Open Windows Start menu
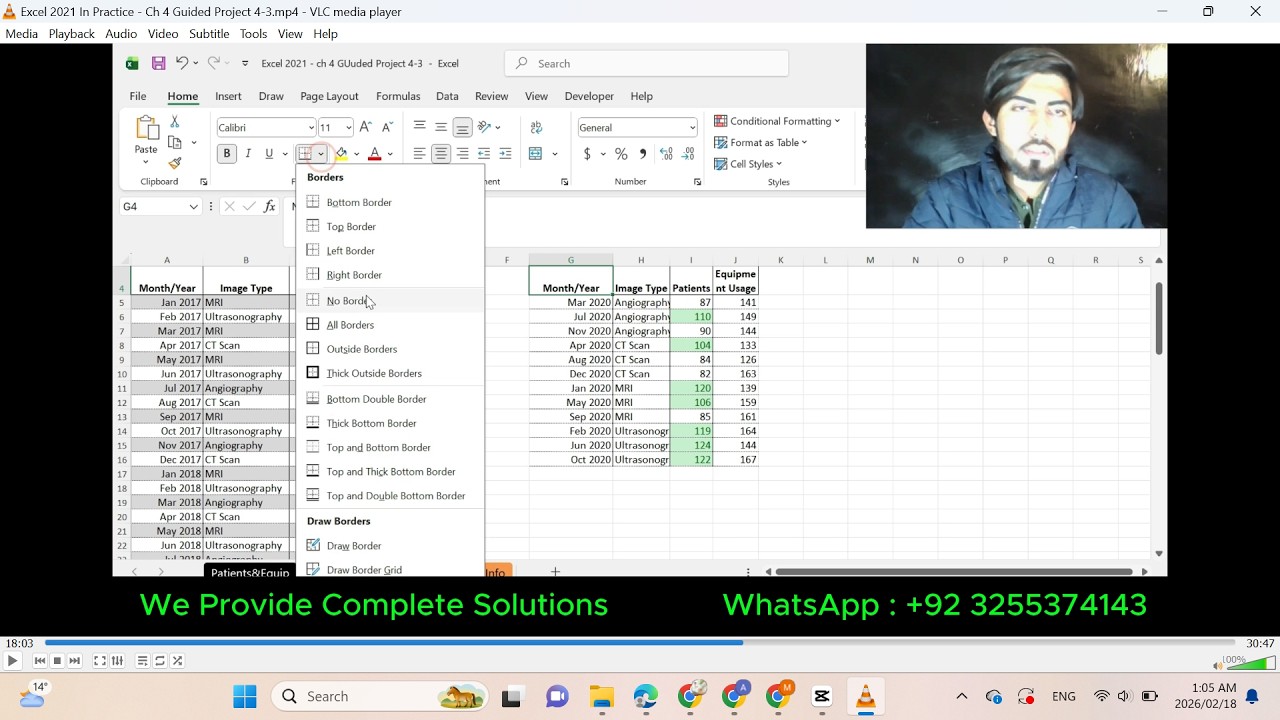The height and width of the screenshot is (720, 1280). pos(245,697)
